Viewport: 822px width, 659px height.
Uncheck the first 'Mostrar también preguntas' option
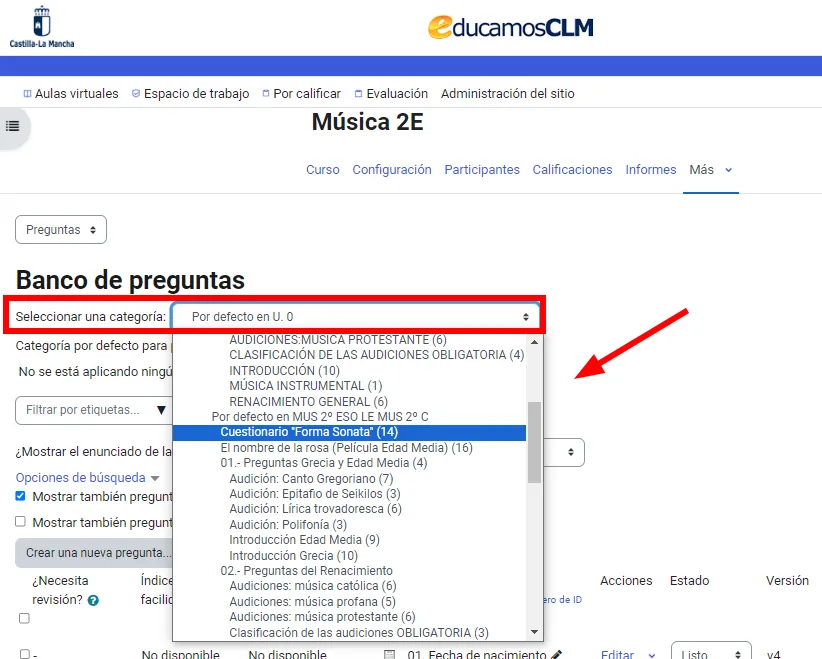tap(21, 496)
